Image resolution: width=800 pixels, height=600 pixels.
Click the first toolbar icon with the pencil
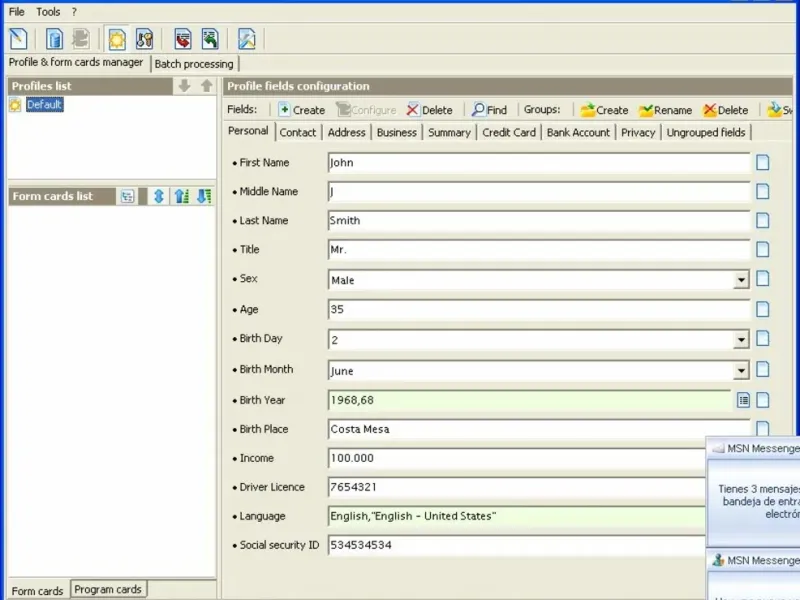tap(18, 39)
